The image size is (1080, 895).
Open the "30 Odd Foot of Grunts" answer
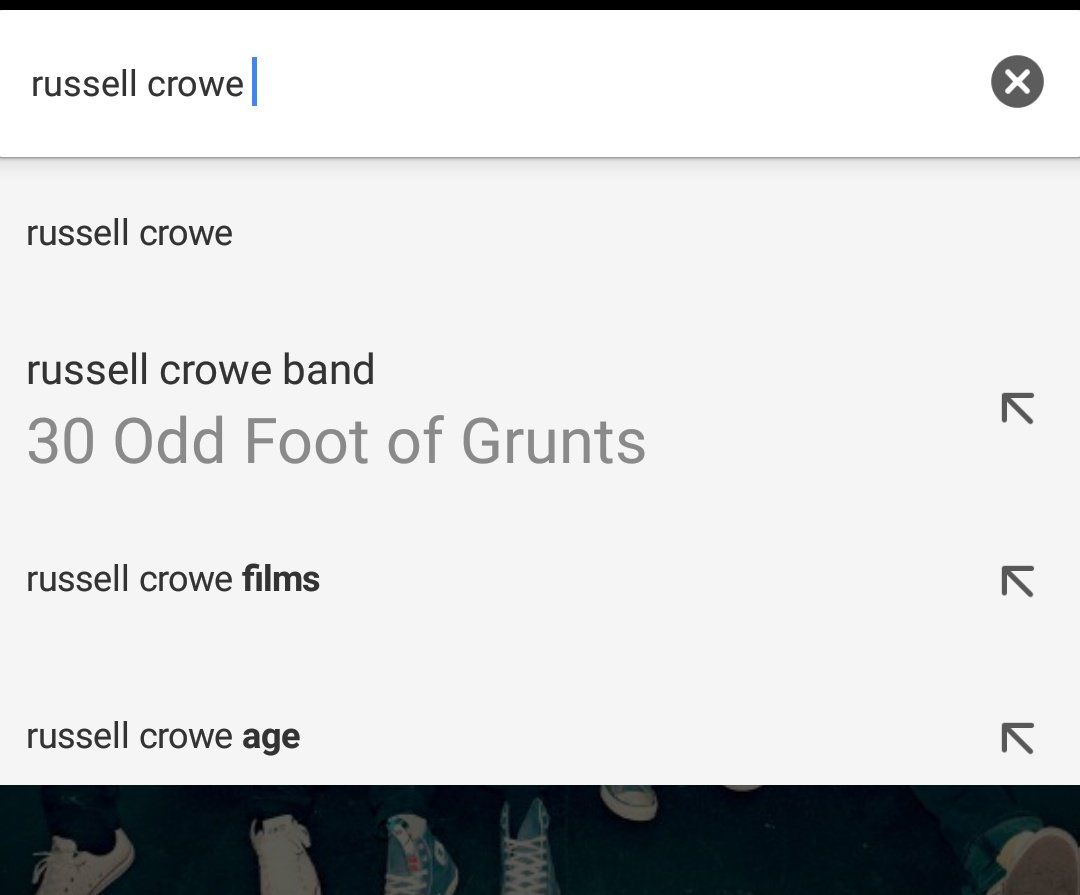[x=336, y=441]
